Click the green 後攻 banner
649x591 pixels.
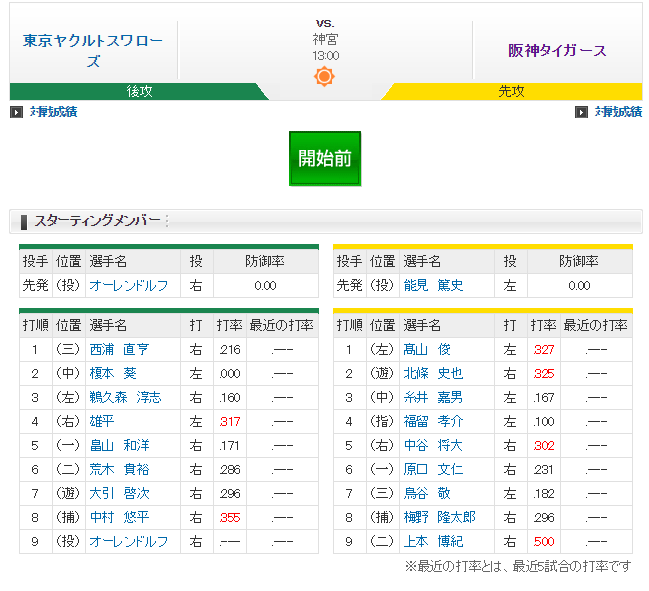(x=139, y=91)
